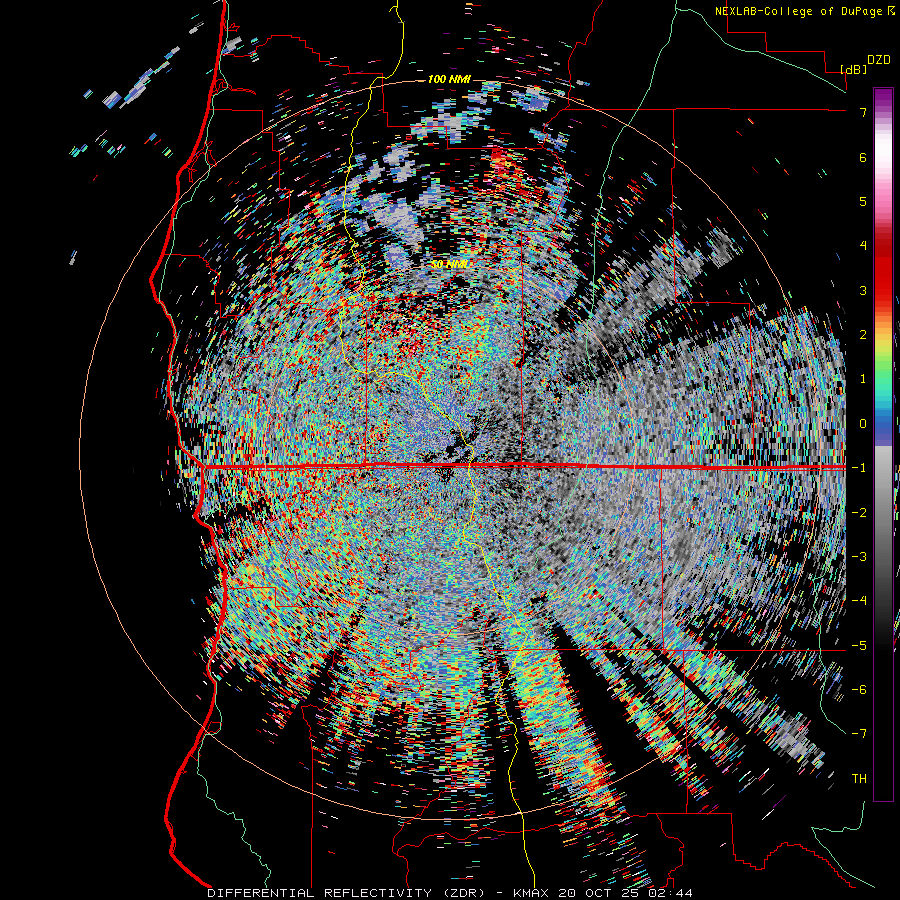
Task: Click the Differential Reflectivity KMAX timestamp caption
Action: (x=449, y=893)
